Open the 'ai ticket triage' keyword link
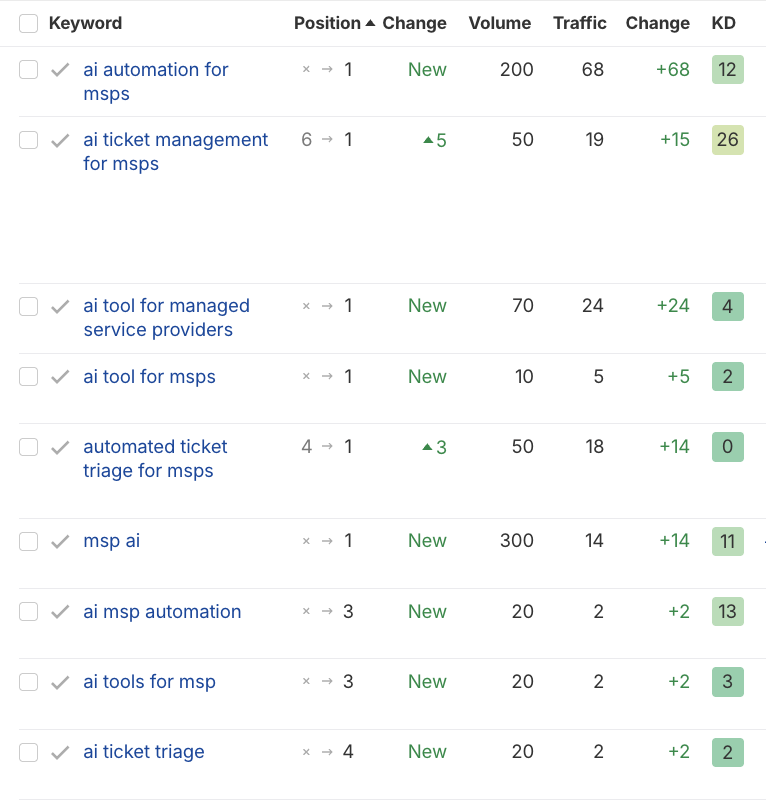This screenshot has height=800, width=766. [x=144, y=752]
